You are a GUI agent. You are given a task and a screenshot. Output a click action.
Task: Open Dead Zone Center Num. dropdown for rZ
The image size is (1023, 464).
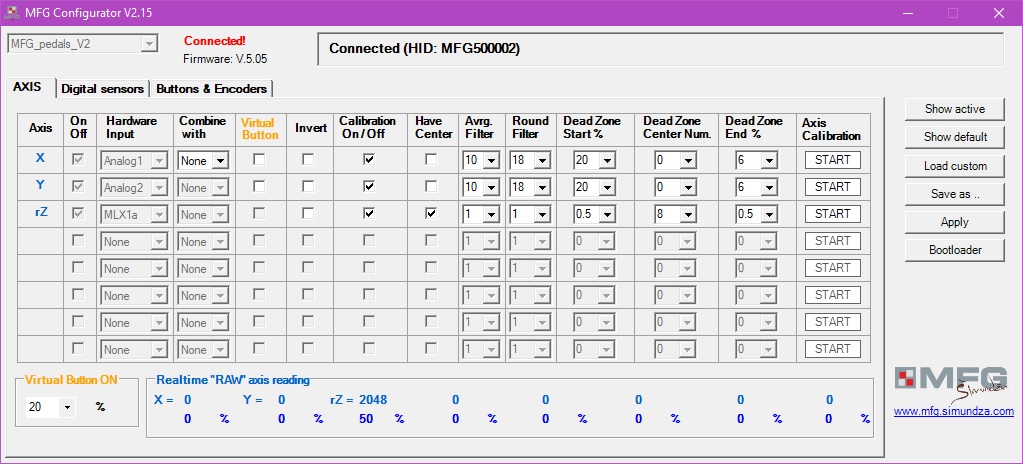676,214
